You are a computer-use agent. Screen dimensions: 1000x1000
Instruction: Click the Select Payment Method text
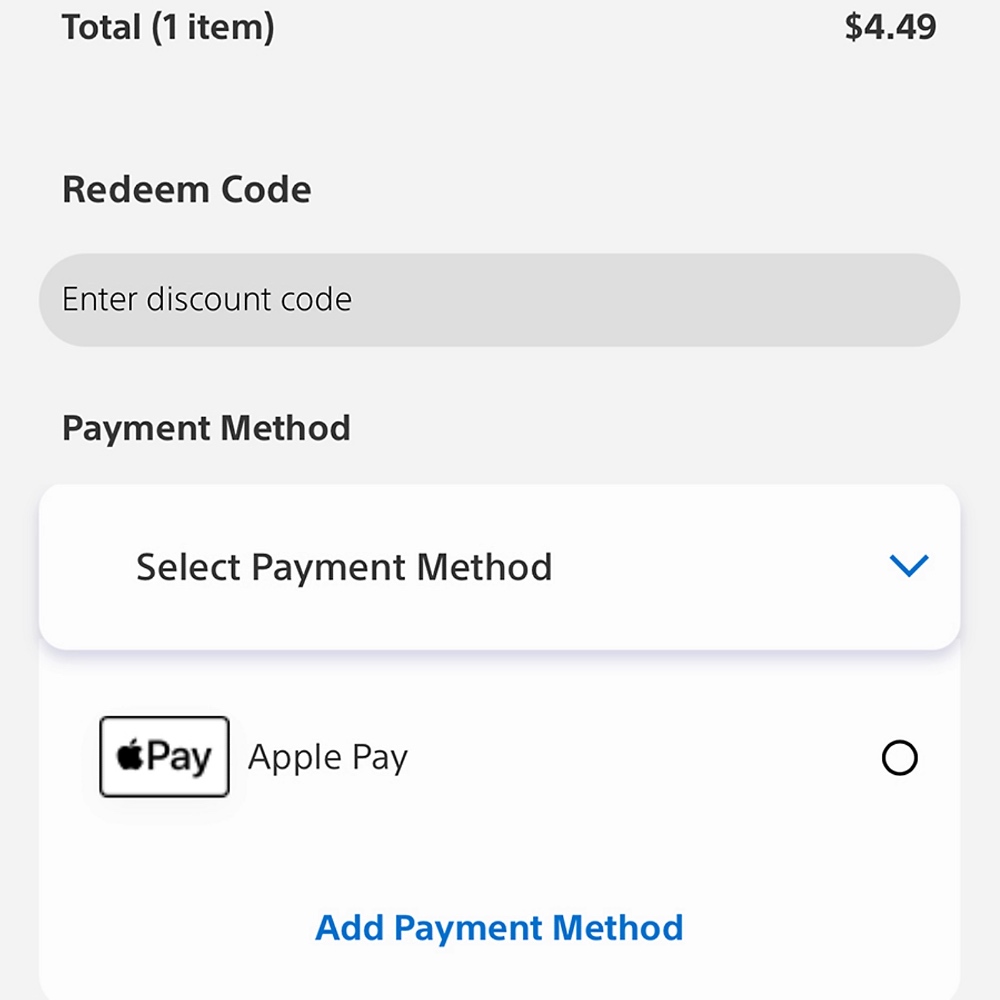[x=344, y=567]
